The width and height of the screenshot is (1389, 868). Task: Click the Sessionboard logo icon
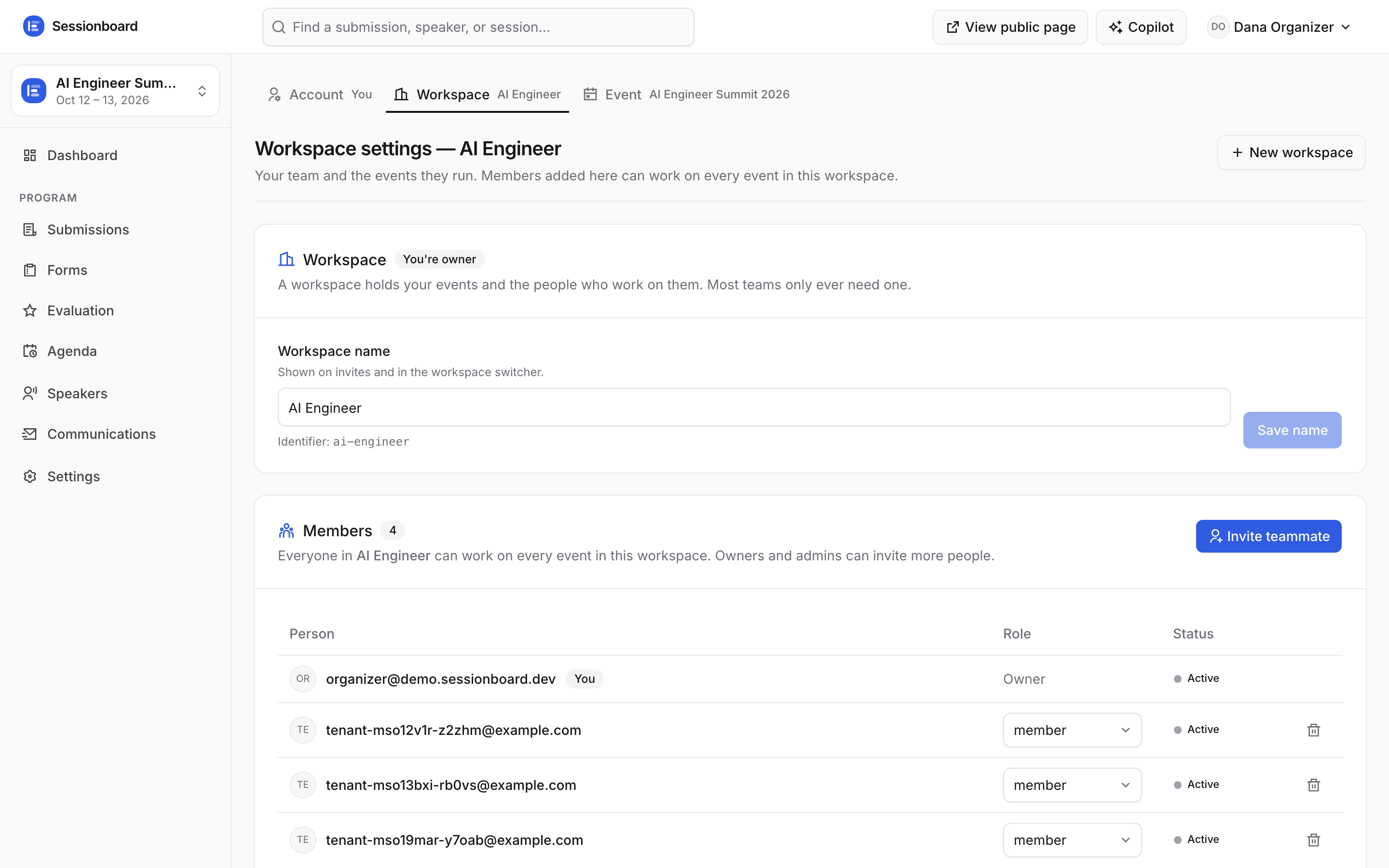(33, 27)
